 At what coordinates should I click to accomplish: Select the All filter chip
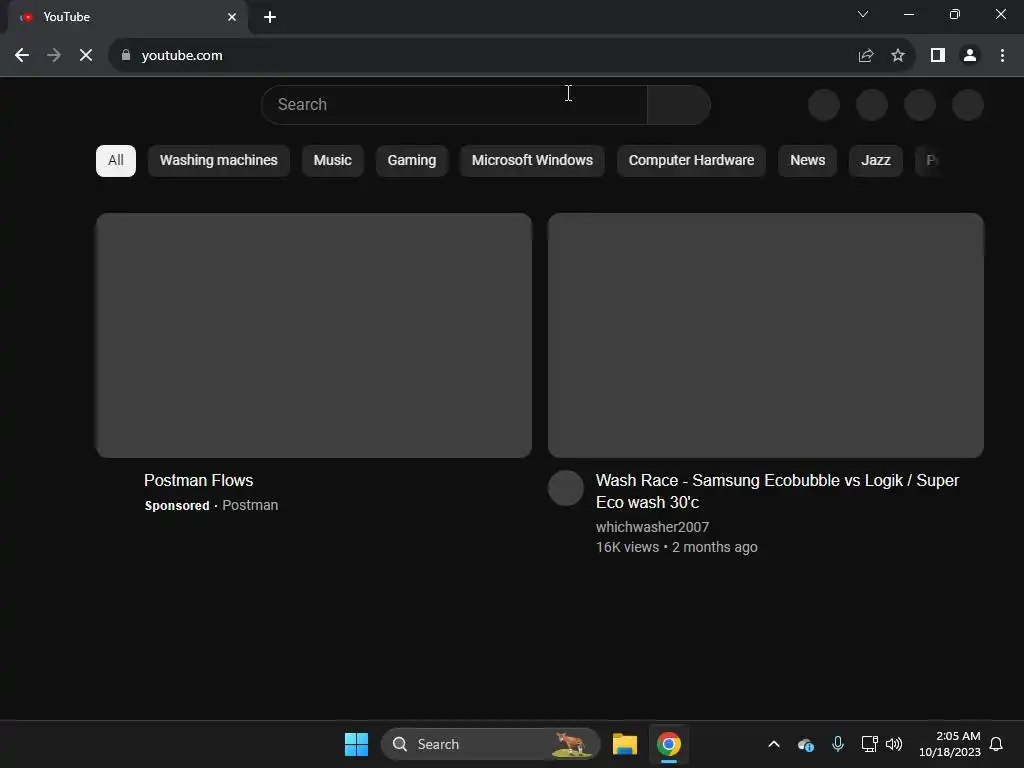pos(116,161)
